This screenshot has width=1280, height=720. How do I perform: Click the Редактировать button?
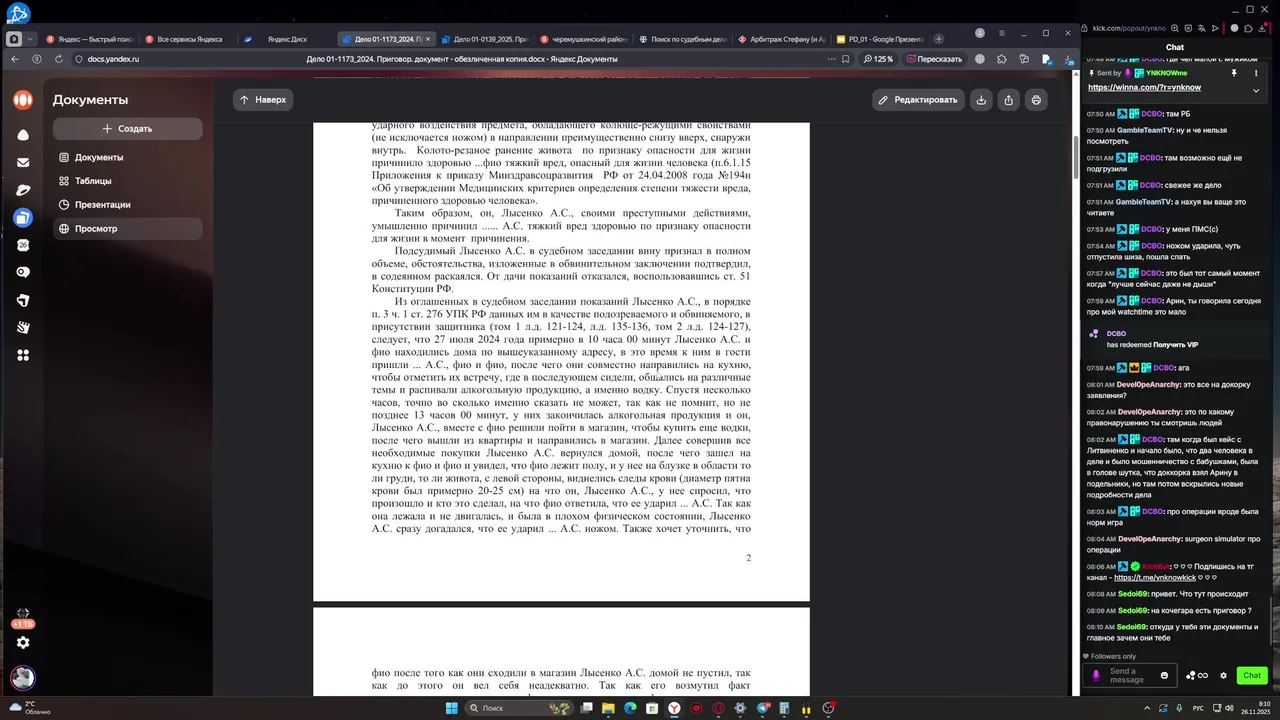tap(917, 100)
